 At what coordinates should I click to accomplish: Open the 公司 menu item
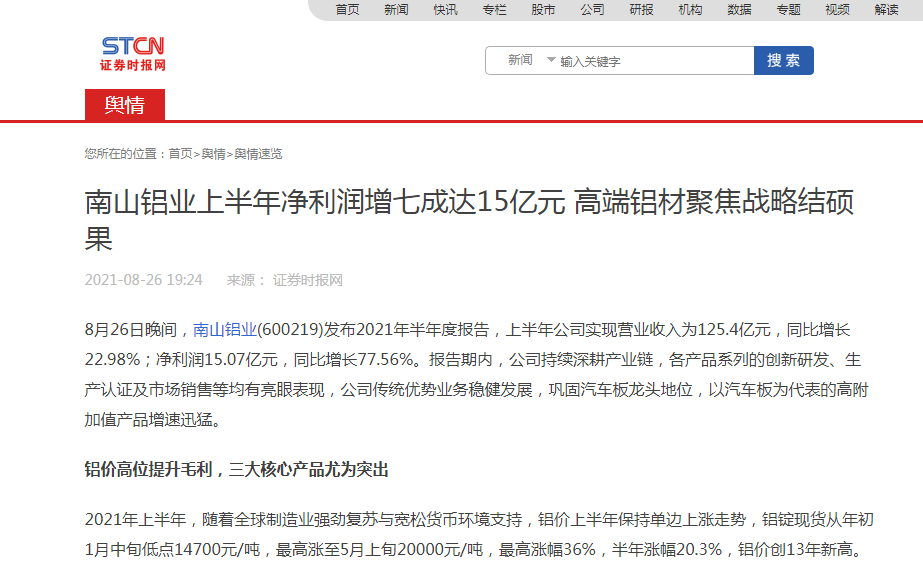click(x=592, y=10)
